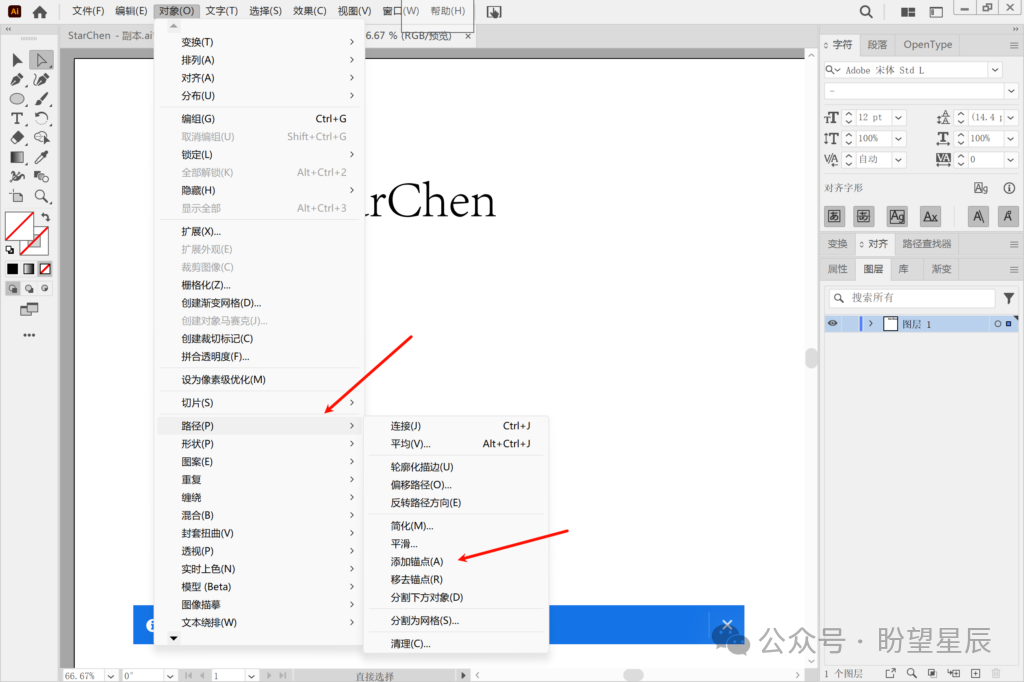Select the Shape Builder tool
Viewport: 1024px width, 682px height.
41,138
